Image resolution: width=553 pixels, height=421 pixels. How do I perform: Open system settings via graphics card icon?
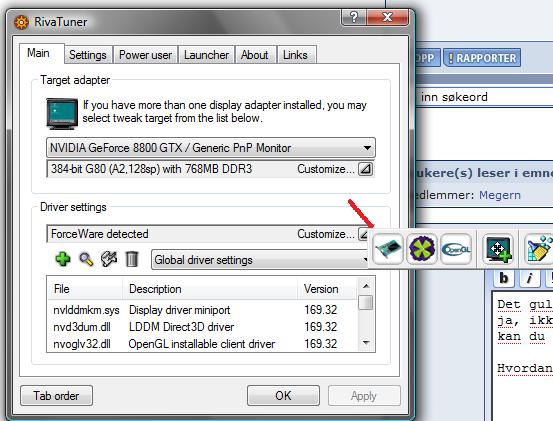(388, 249)
